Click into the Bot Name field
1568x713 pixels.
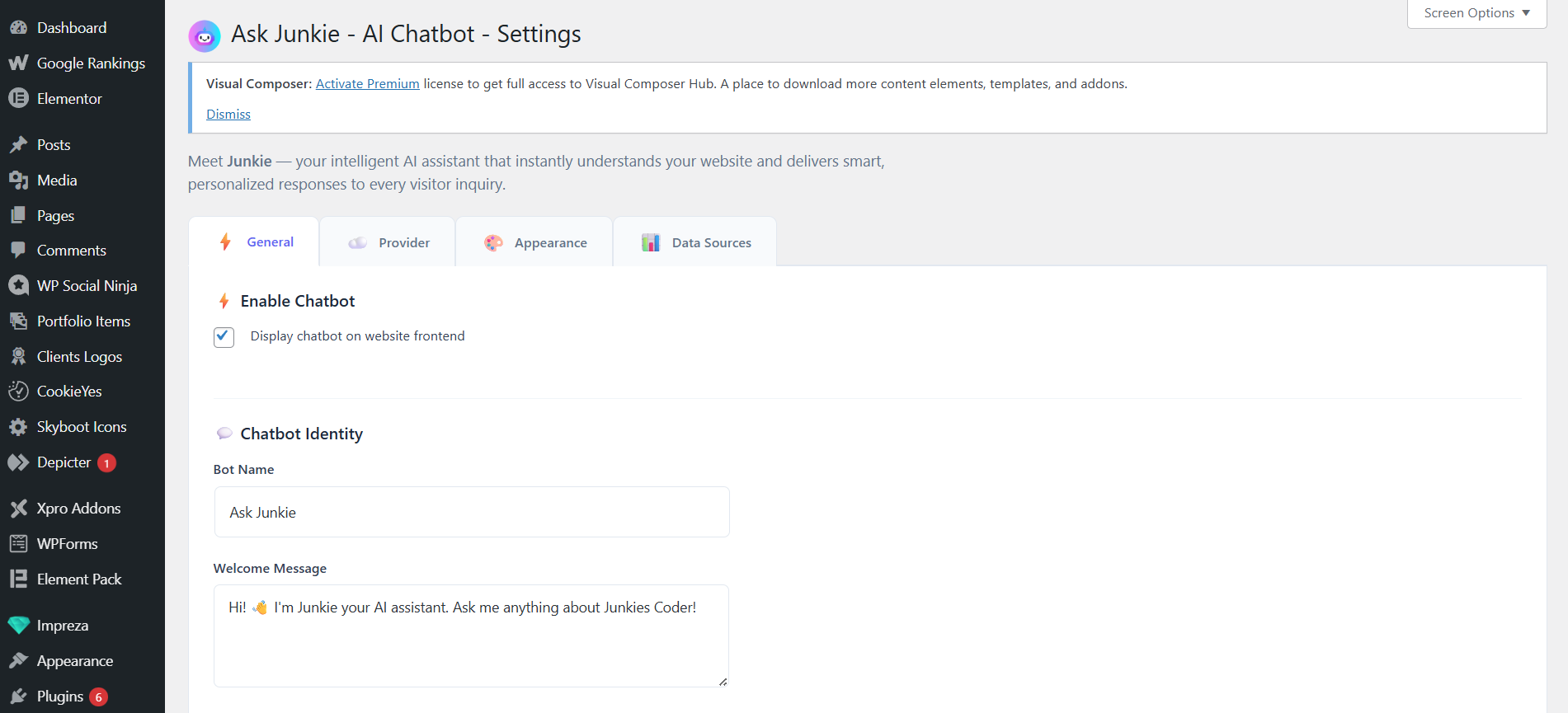pos(472,513)
